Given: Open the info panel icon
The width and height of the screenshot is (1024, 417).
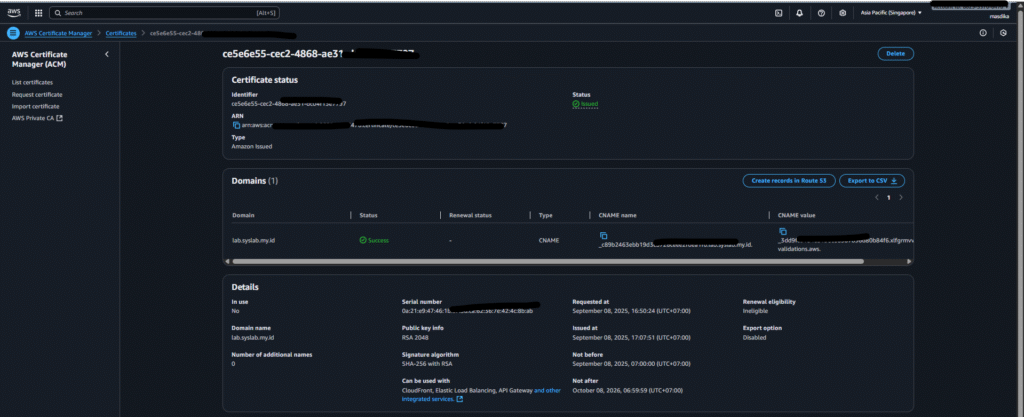Looking at the screenshot, I should coord(983,33).
